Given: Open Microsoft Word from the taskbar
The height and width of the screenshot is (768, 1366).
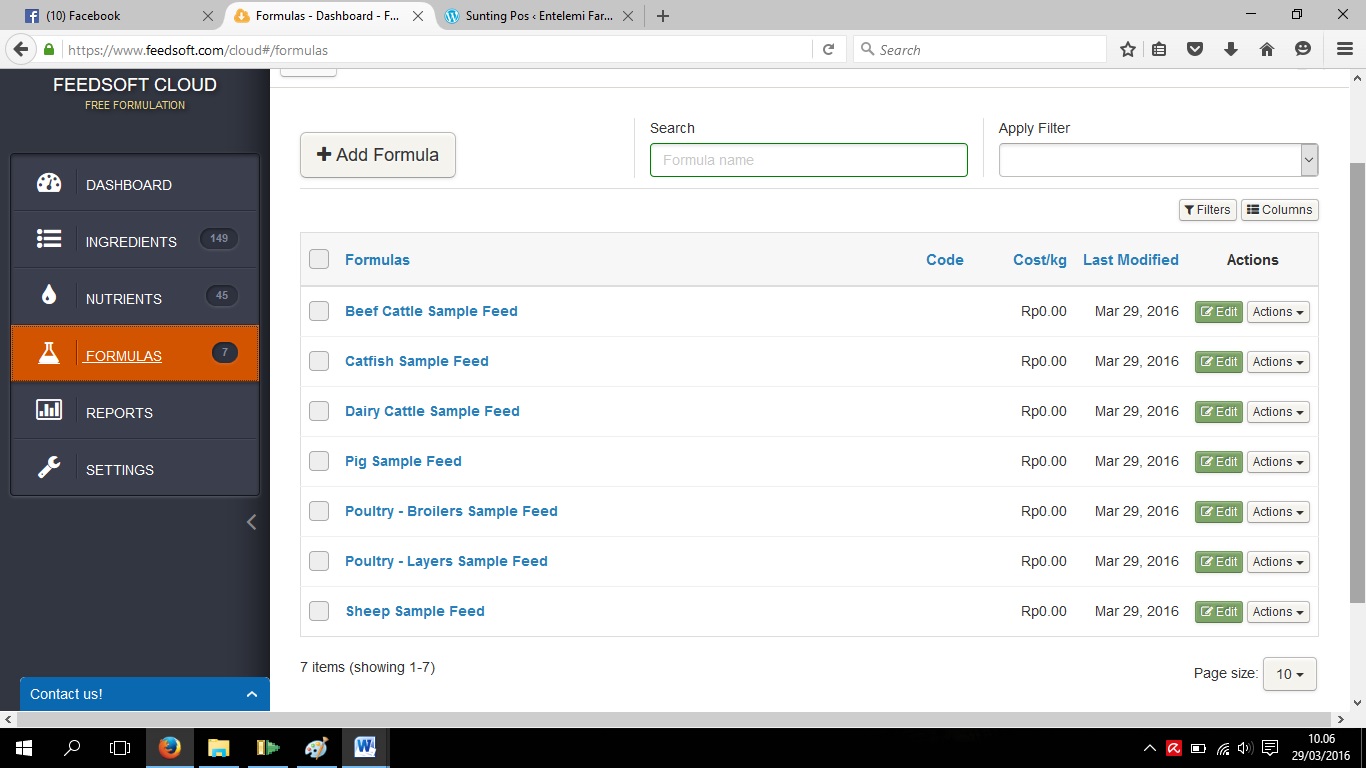Looking at the screenshot, I should [x=364, y=747].
